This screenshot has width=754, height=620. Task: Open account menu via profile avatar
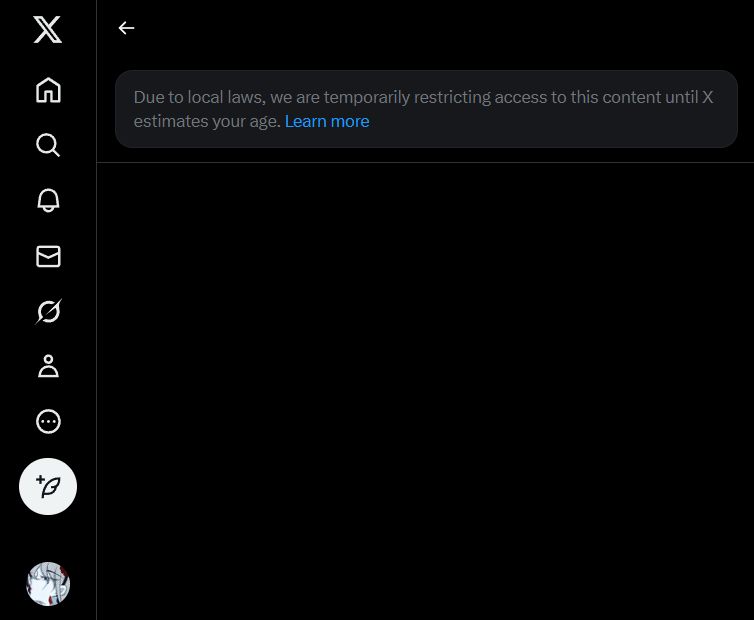coord(48,584)
